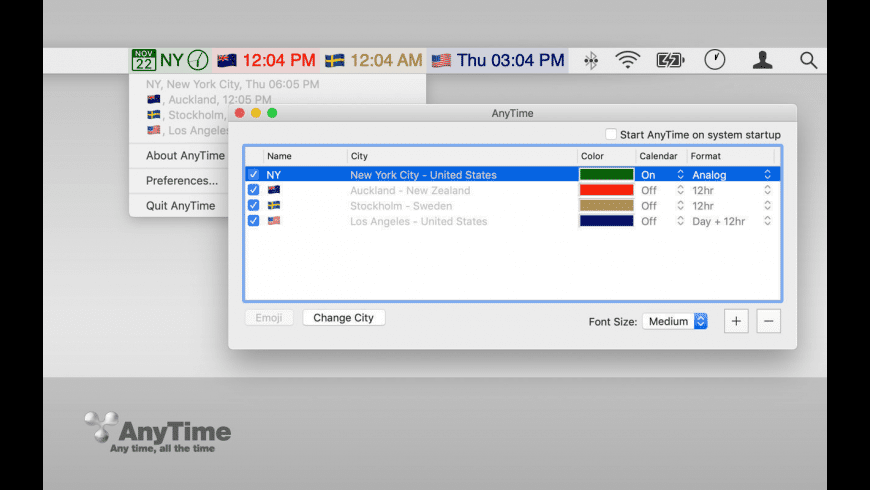Open tan color swatch for Stockholm

click(606, 205)
